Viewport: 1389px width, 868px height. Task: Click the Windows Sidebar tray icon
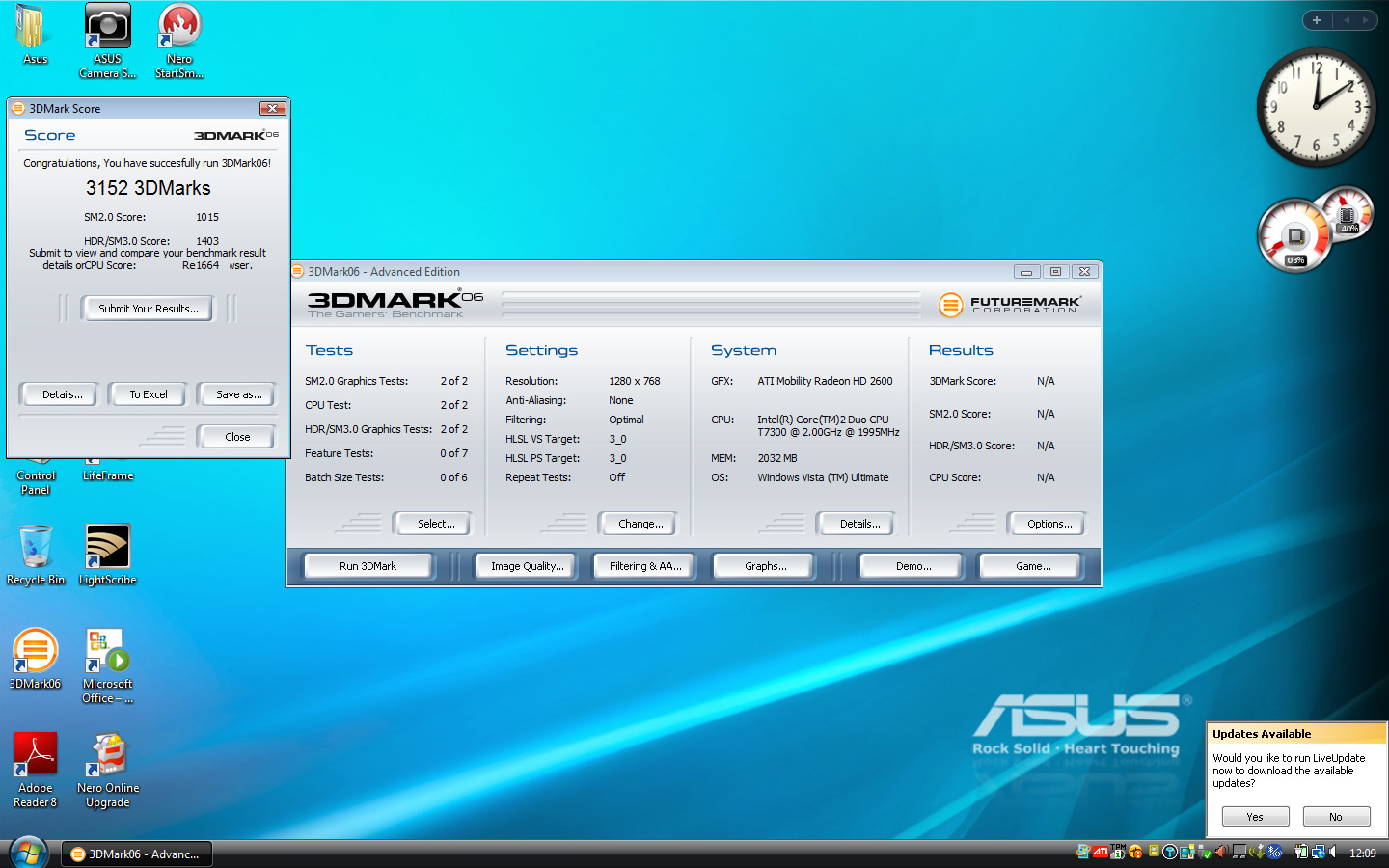click(1187, 852)
